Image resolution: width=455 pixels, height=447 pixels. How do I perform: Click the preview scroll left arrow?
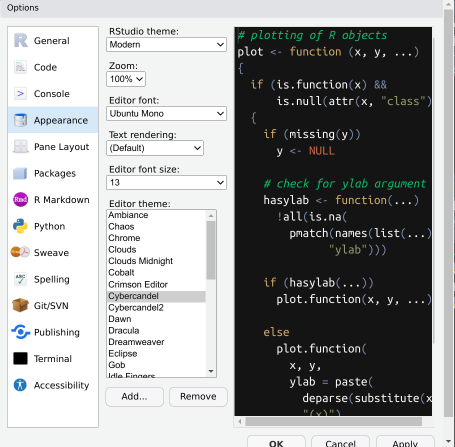pyautogui.click(x=240, y=422)
